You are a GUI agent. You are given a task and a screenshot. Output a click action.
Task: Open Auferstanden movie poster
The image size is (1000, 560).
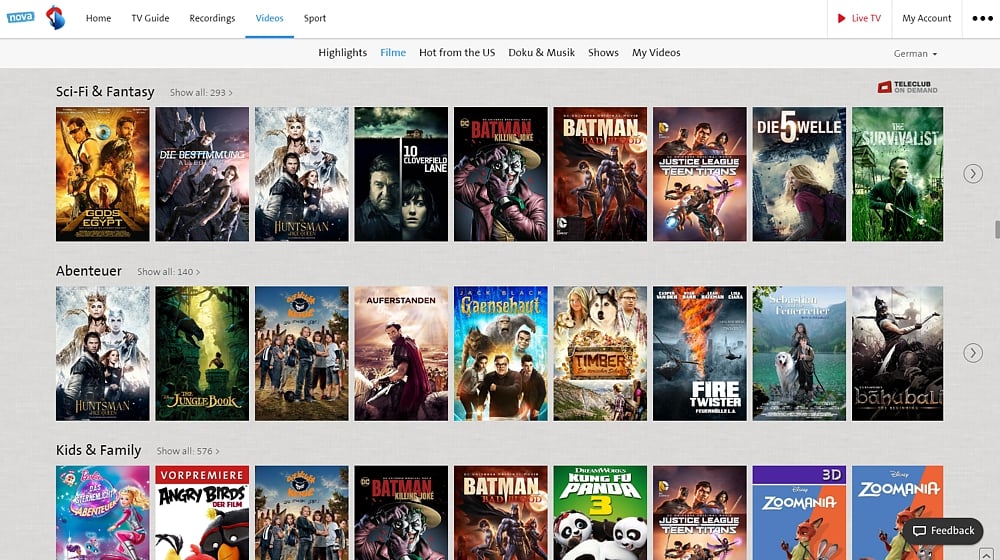(401, 353)
